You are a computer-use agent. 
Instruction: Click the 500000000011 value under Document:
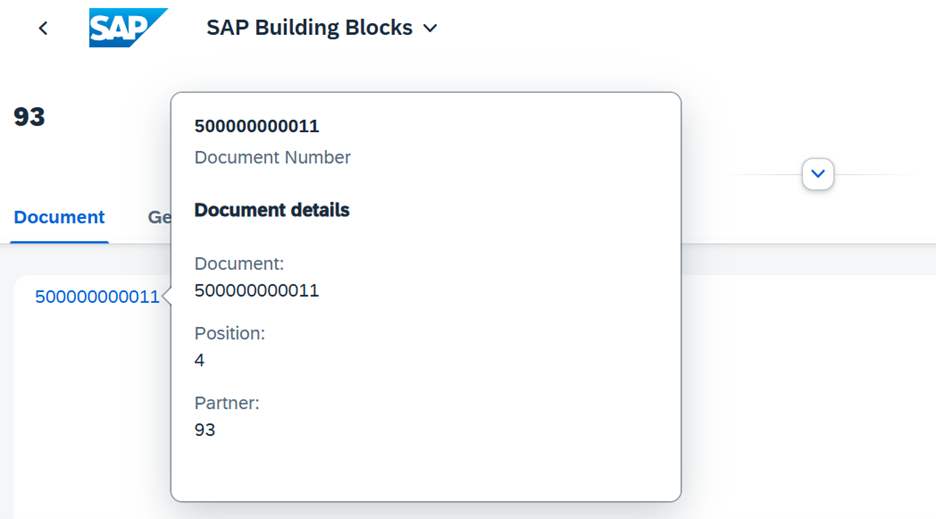tap(257, 290)
